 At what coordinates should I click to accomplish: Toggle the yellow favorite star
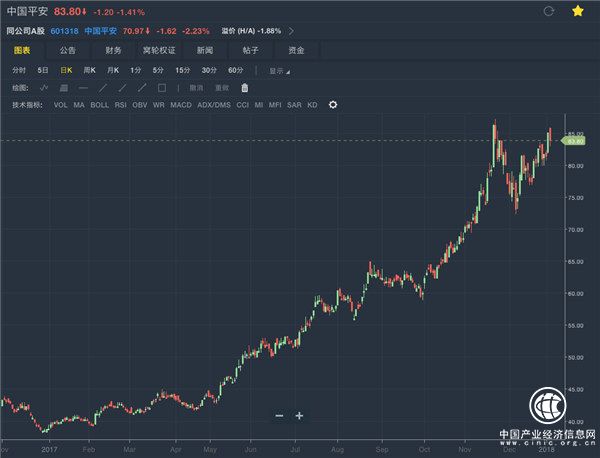tap(578, 12)
